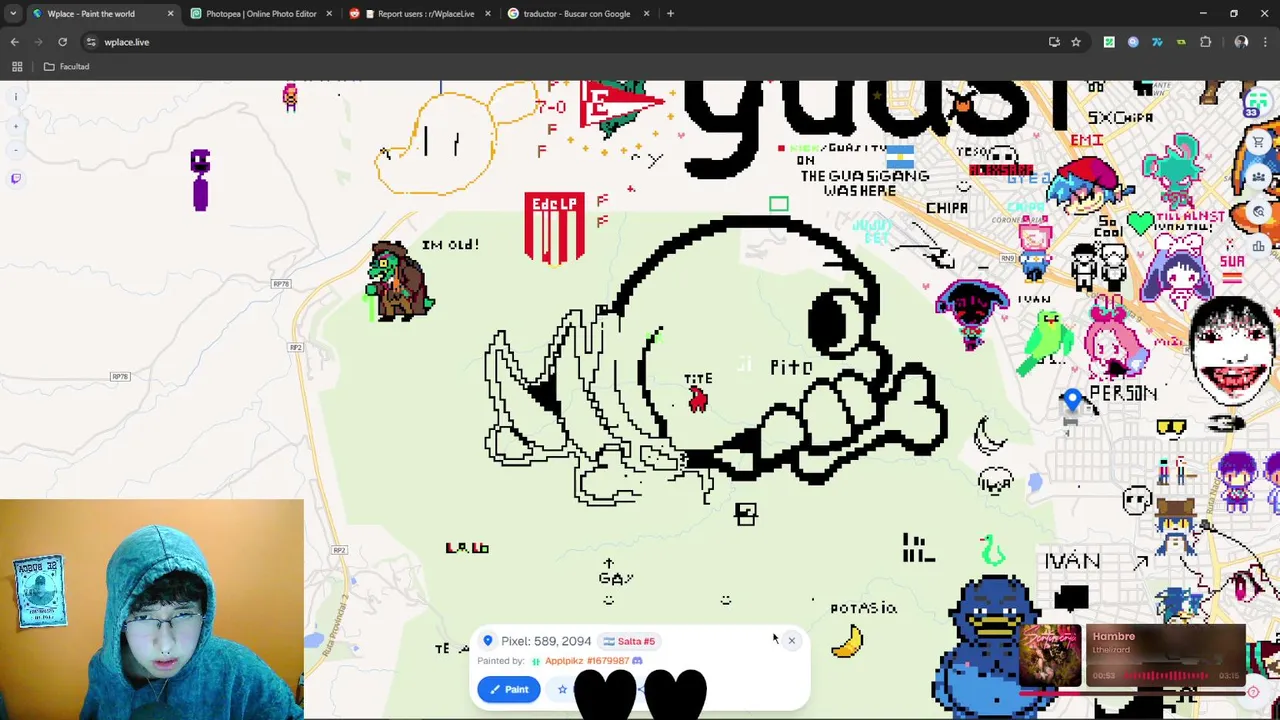Bookmark this page with the star icon
The image size is (1280, 720).
[1076, 42]
